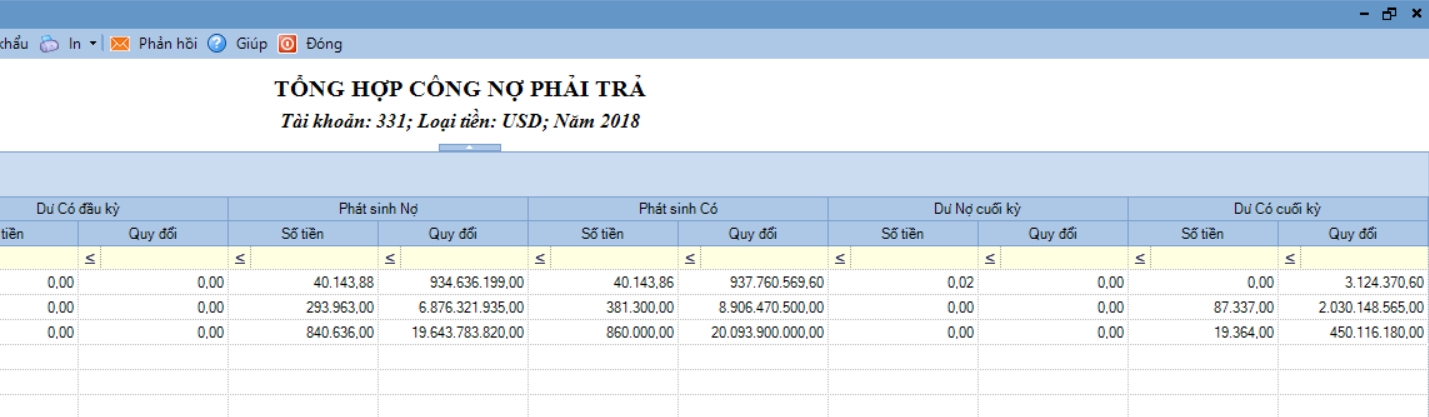Click the printer icon for In

point(49,44)
